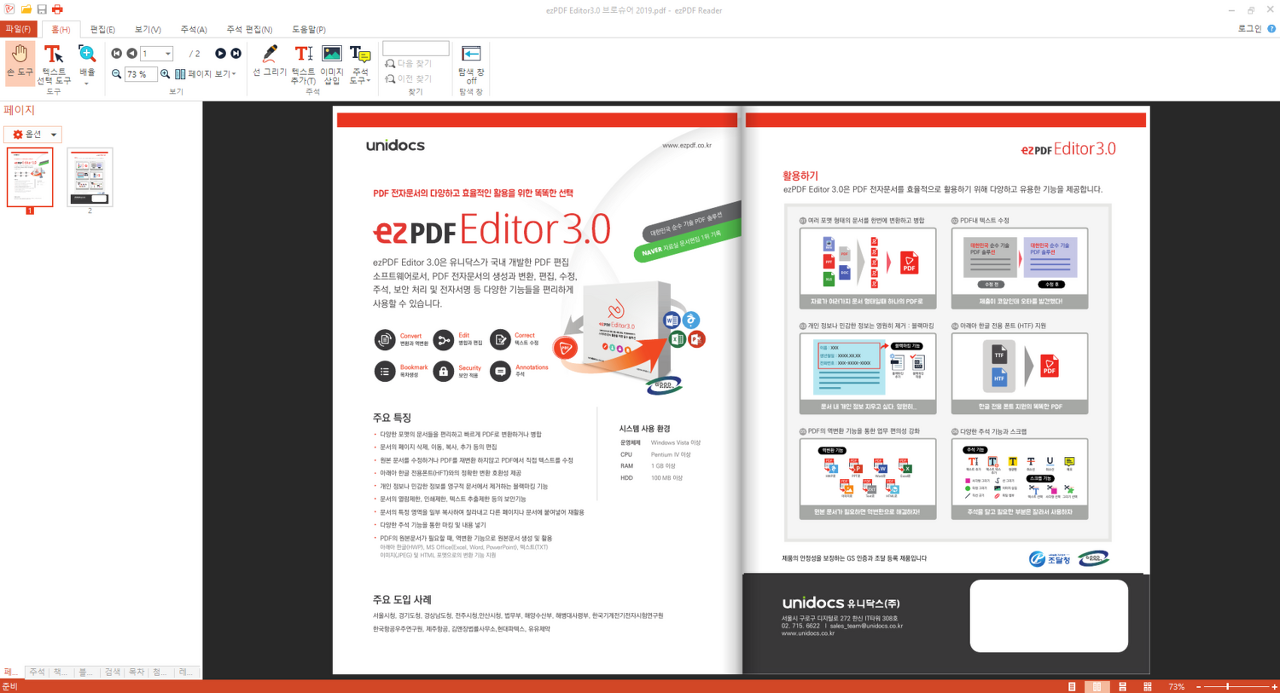The height and width of the screenshot is (693, 1280).
Task: Switch to the 목차 bottom panel tab
Action: point(137,672)
